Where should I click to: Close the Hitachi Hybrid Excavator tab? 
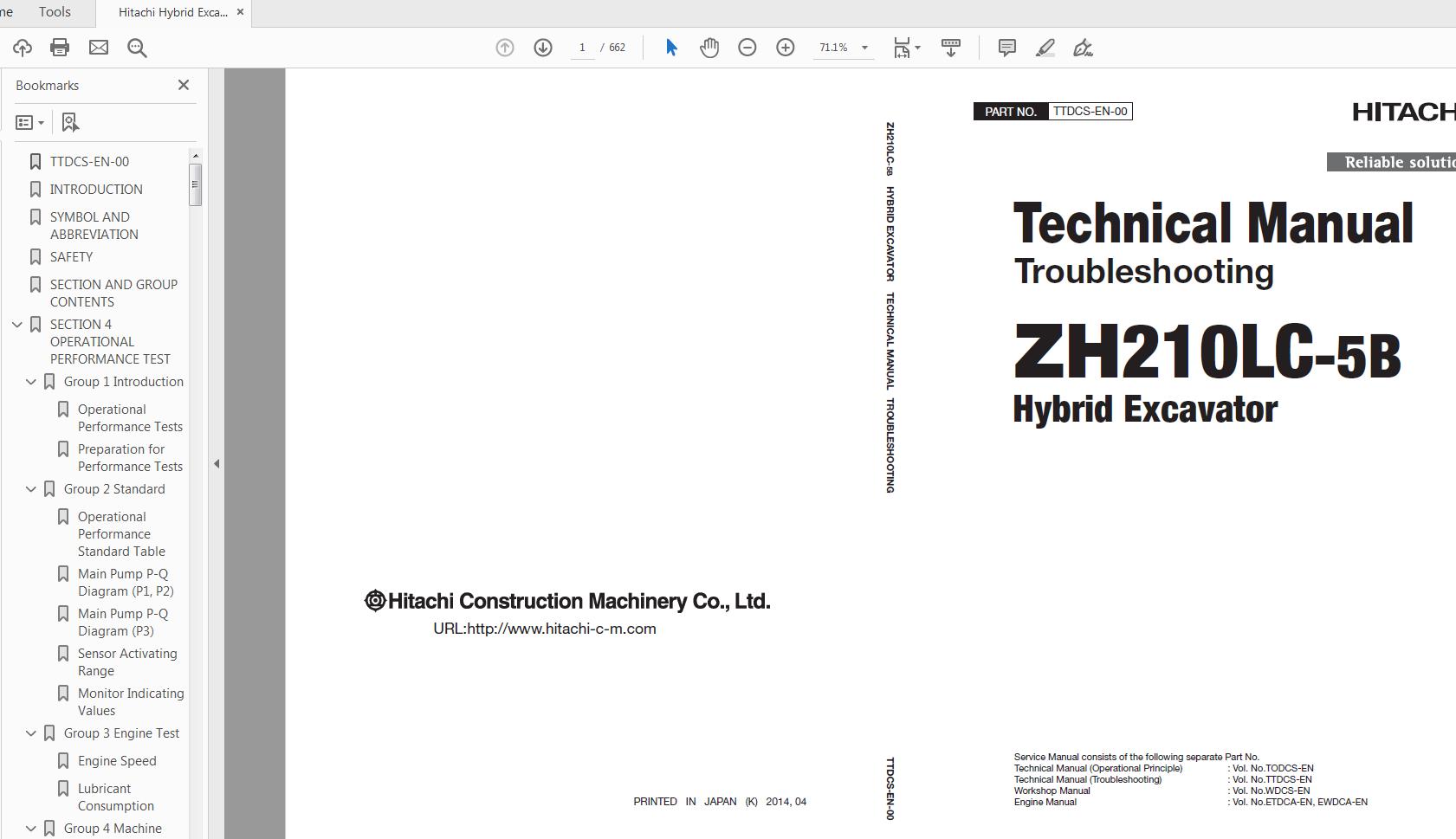coord(241,12)
